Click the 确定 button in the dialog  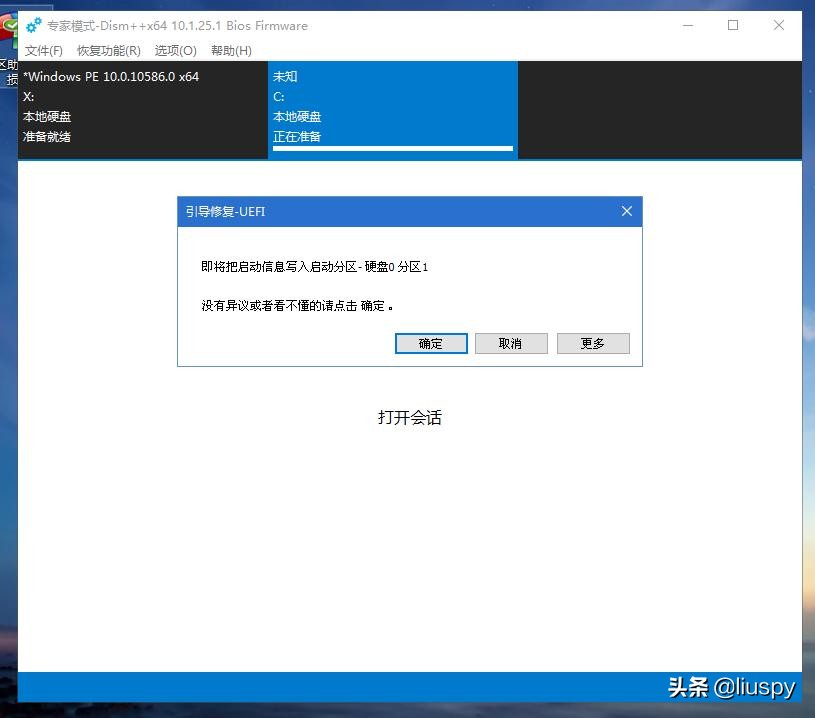(431, 343)
